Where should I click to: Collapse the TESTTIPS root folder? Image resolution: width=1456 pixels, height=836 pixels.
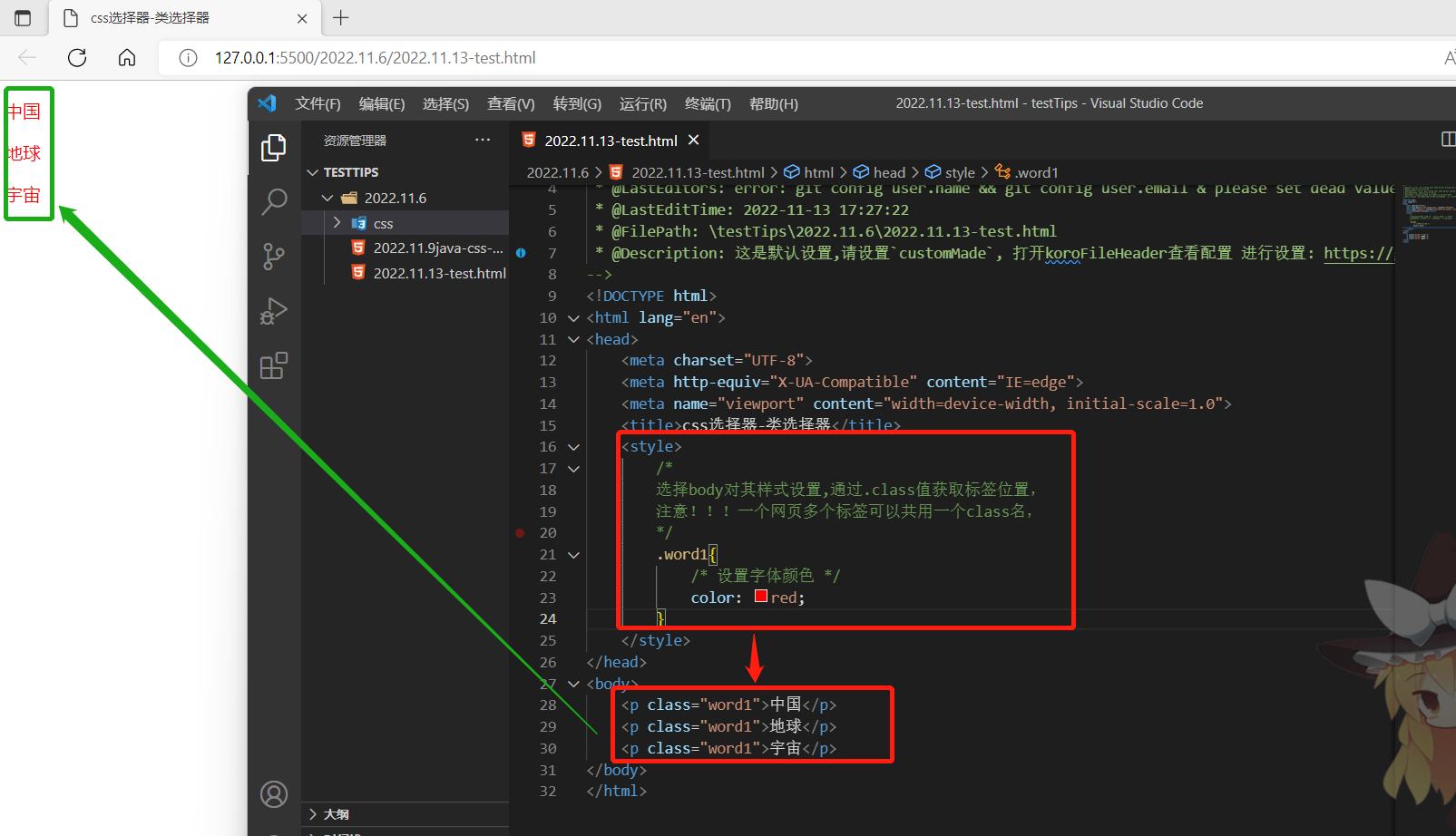pos(313,172)
